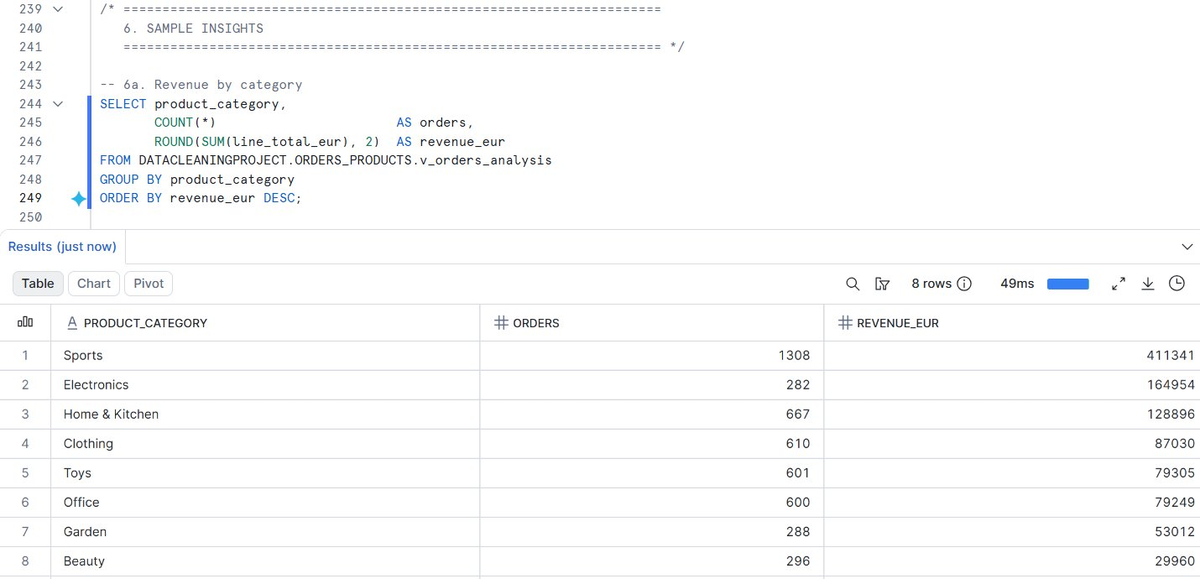Open the query history clock icon
1200x579 pixels.
coord(1177,284)
